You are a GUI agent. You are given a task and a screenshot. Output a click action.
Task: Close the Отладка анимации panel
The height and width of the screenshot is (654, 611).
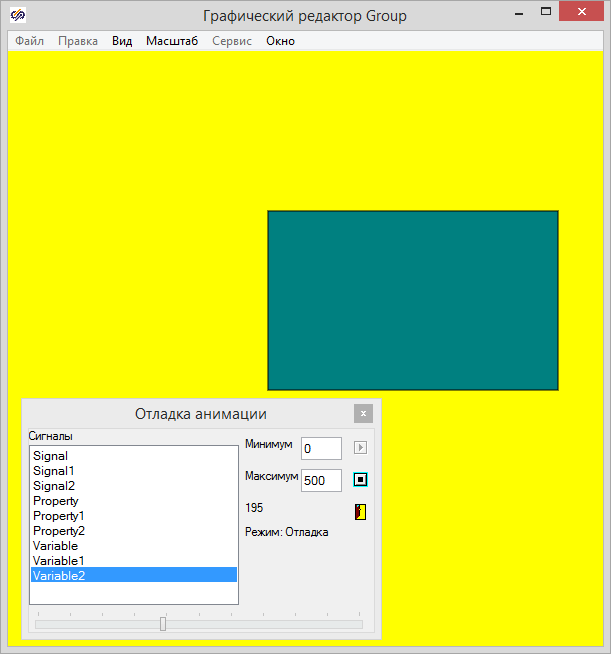point(363,413)
